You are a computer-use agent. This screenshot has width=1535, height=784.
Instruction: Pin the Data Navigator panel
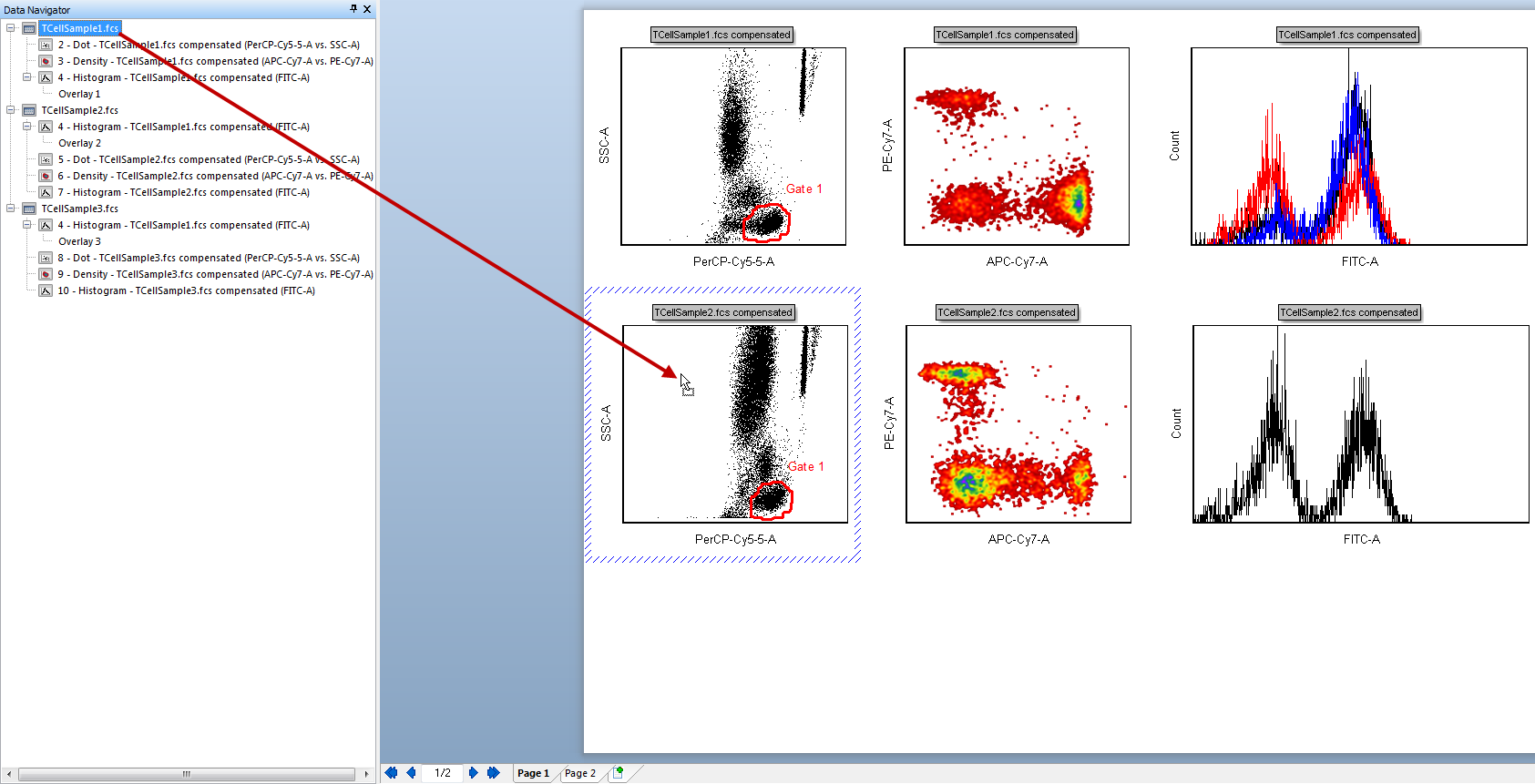353,9
